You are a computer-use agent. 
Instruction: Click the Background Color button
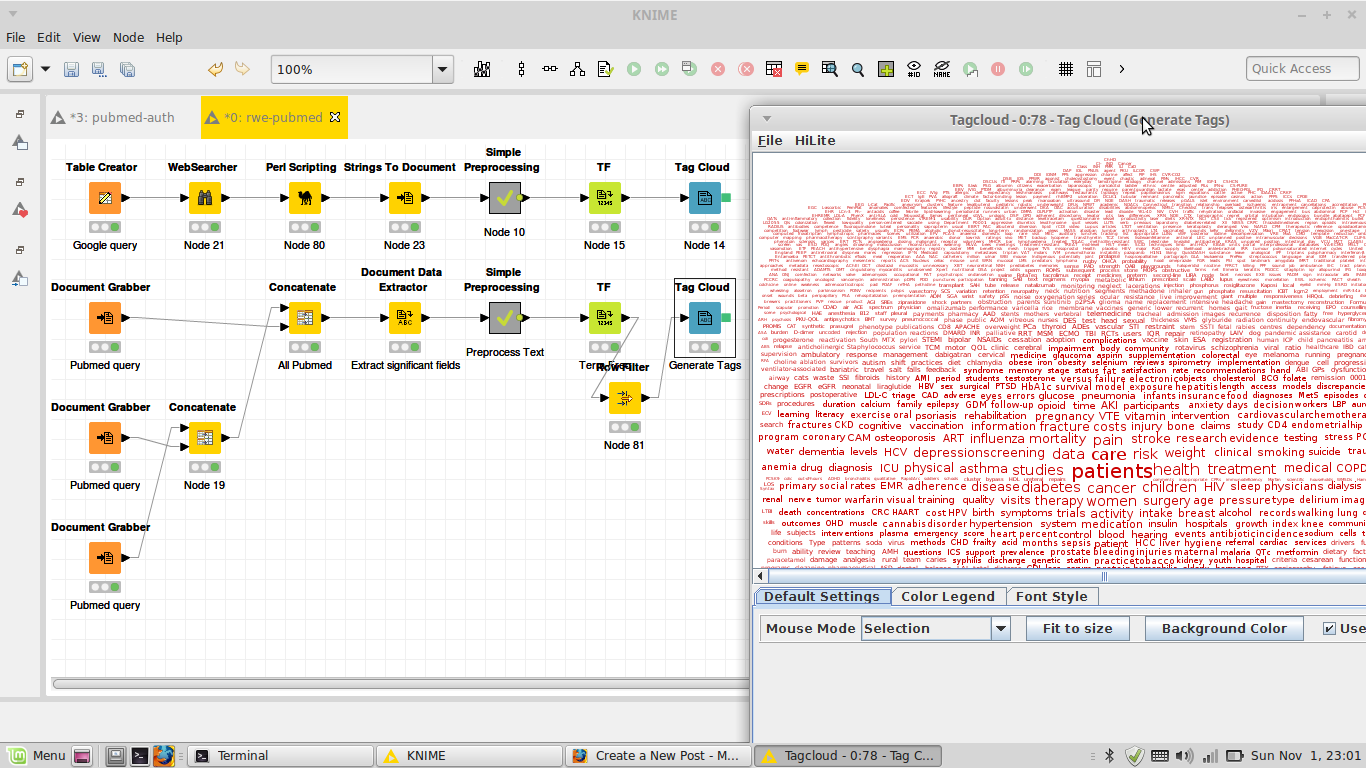coord(1223,628)
